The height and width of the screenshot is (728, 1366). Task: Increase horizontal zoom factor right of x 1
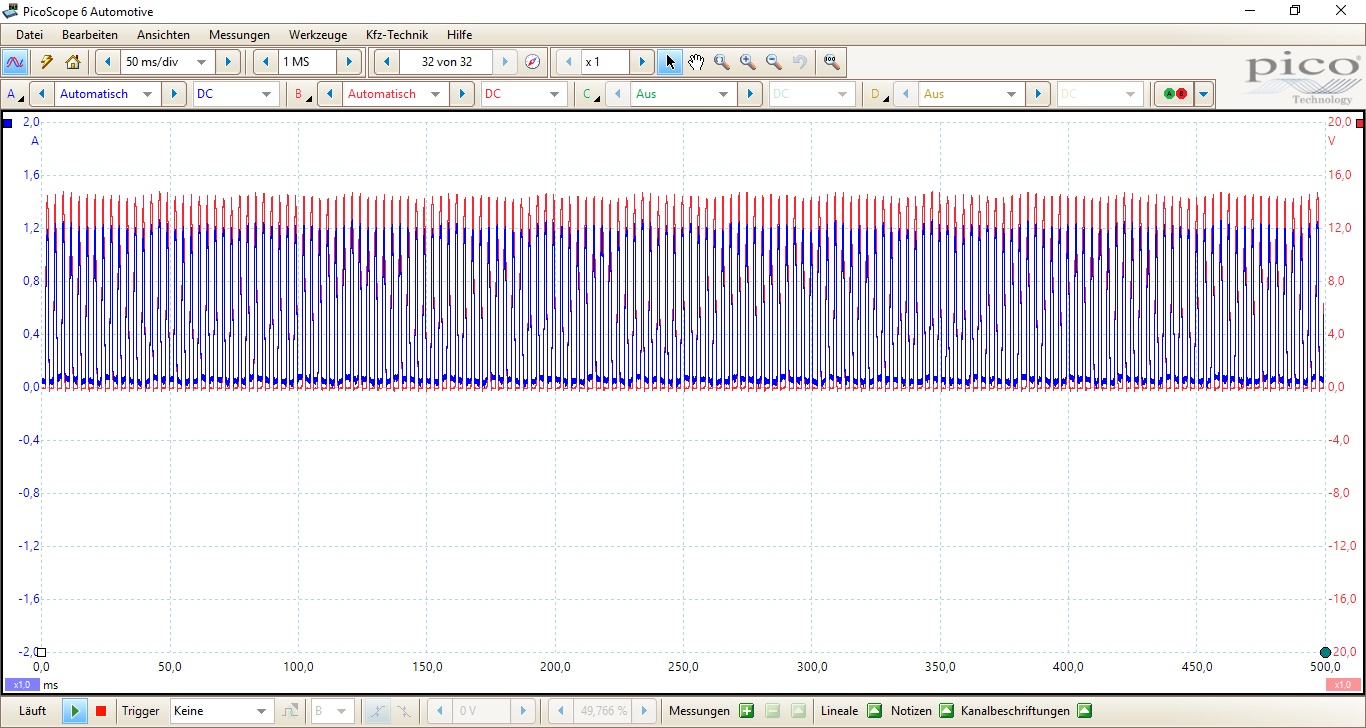tap(642, 62)
